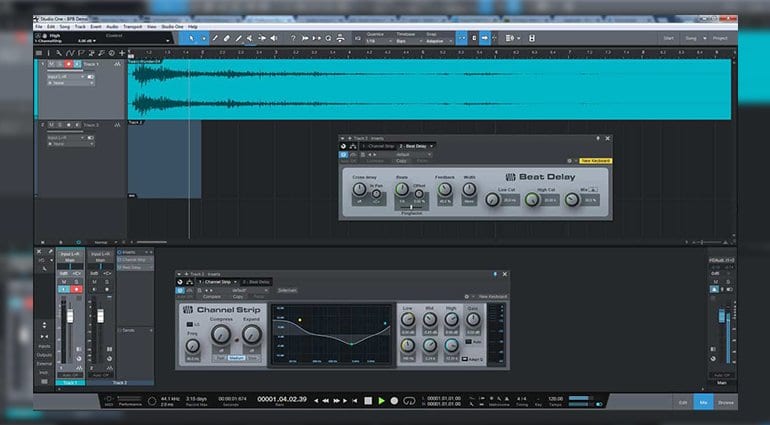The image size is (770, 425).
Task: Click the Stop button in transport
Action: click(x=368, y=401)
